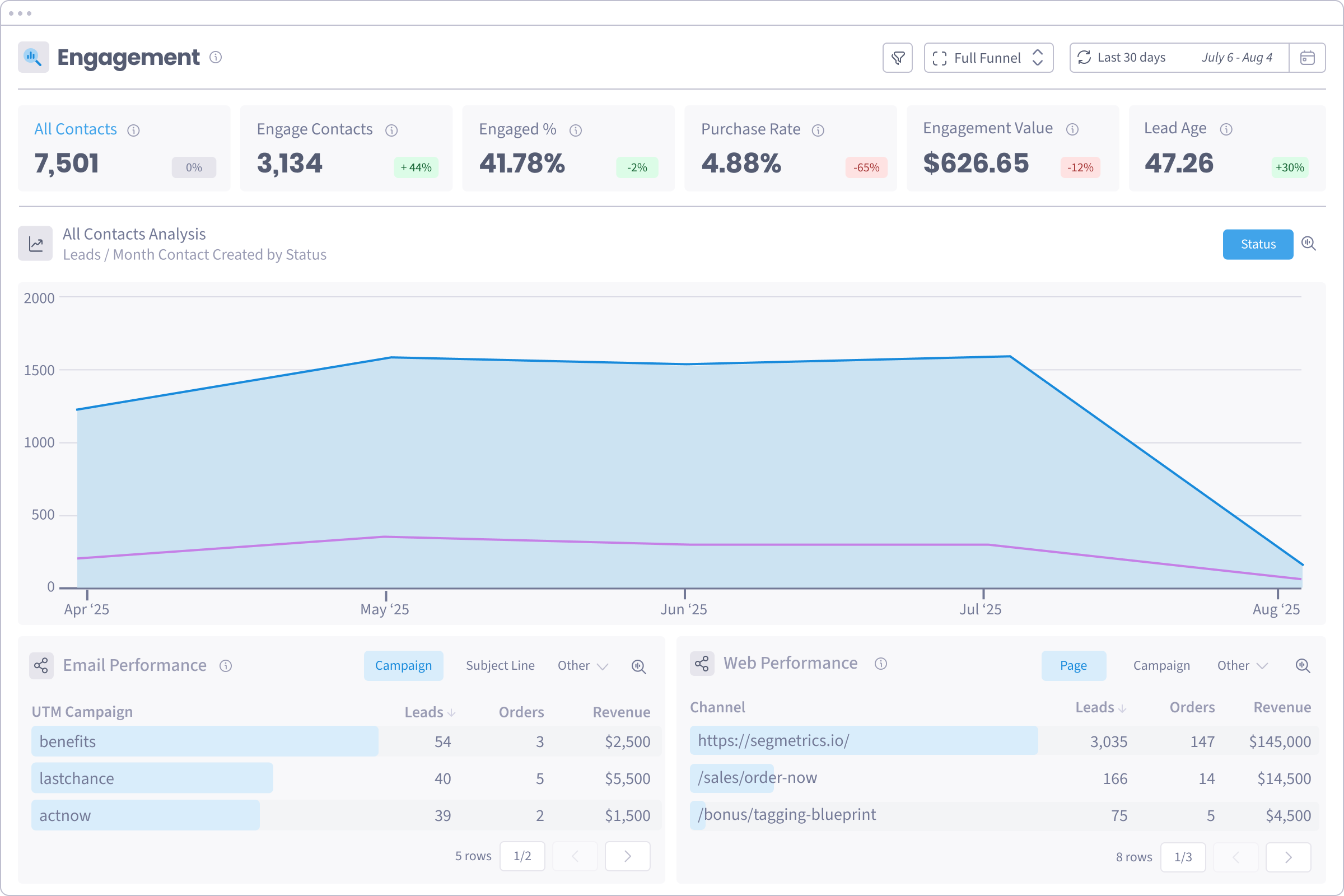Go to next page of the Email table

pos(627,856)
